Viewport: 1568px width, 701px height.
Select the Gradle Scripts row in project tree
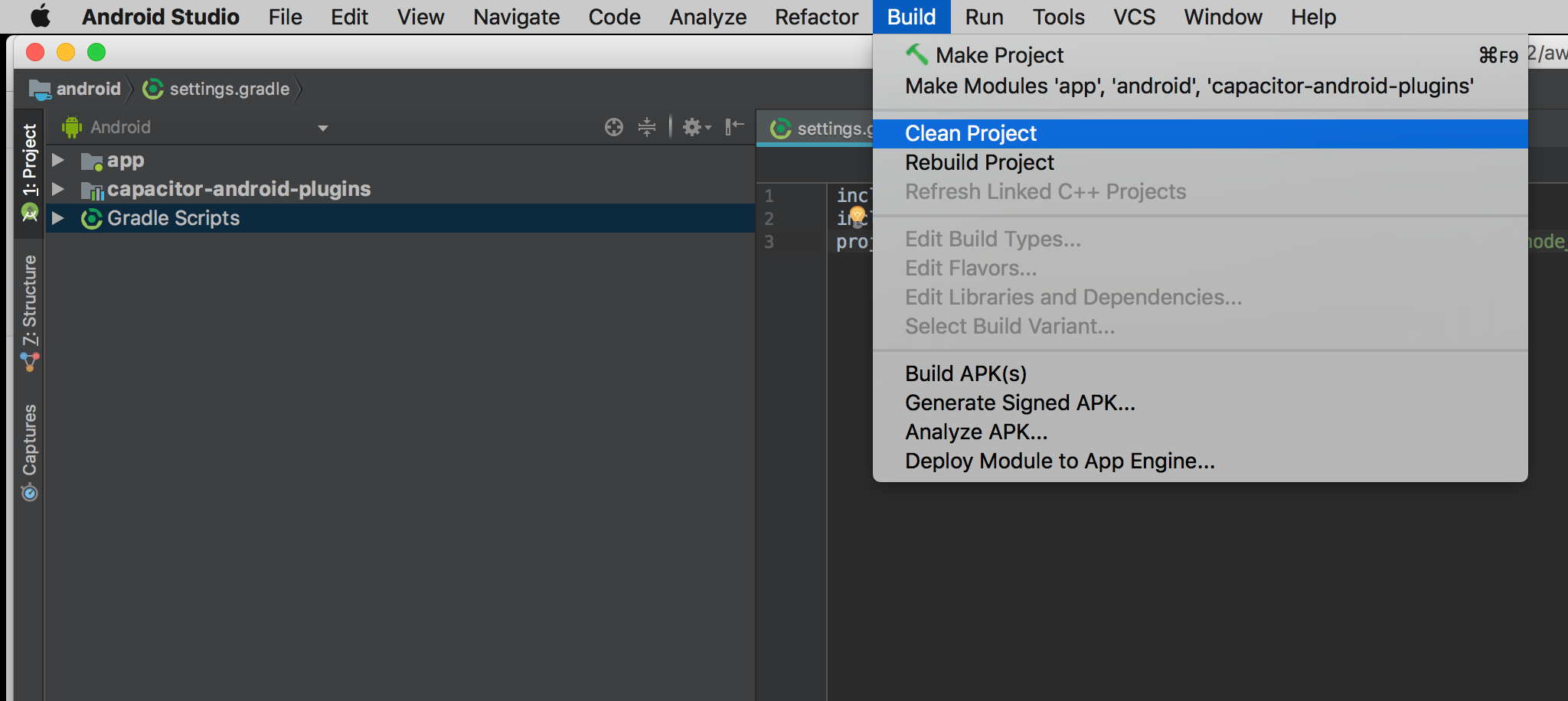point(174,218)
